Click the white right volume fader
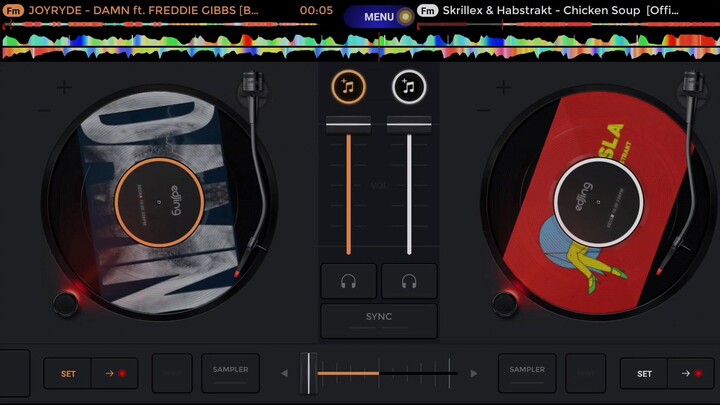 point(409,194)
